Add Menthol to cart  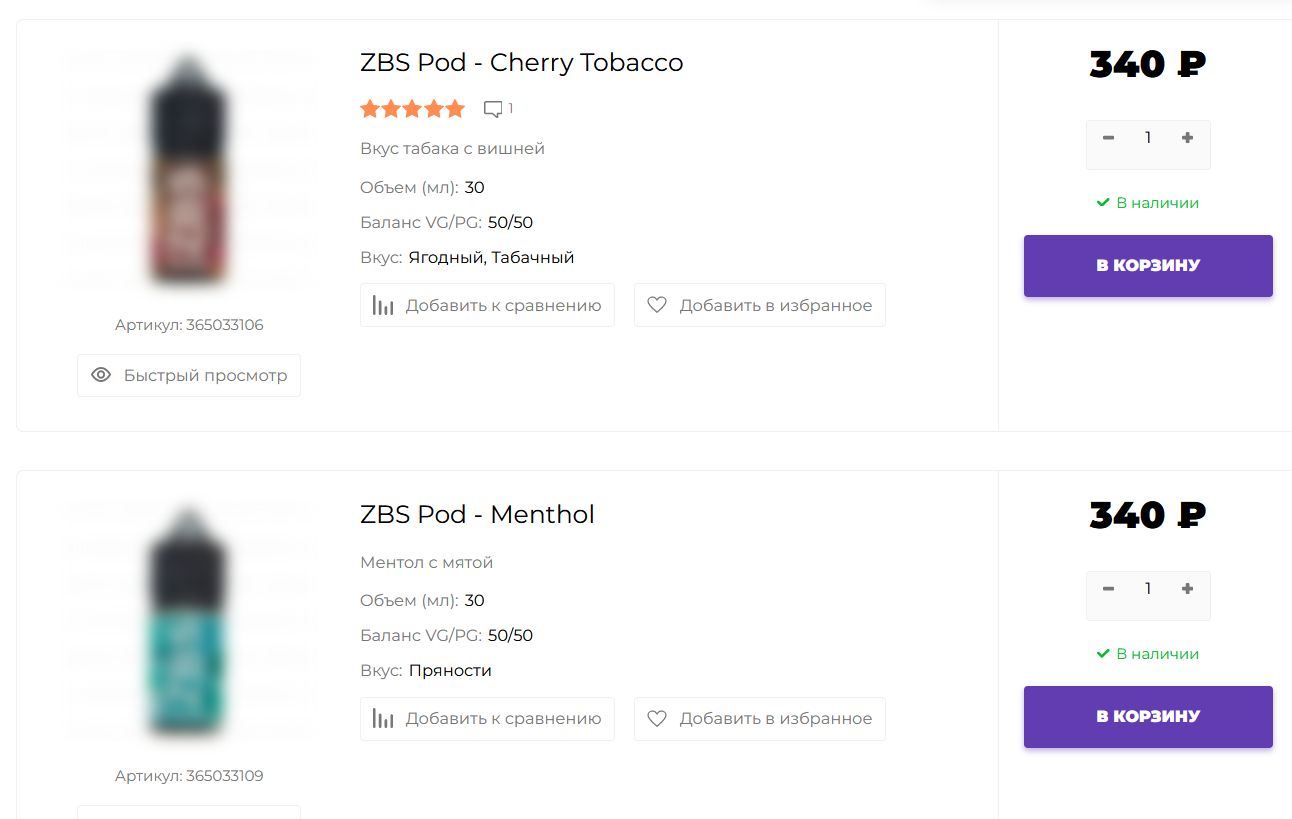1148,717
